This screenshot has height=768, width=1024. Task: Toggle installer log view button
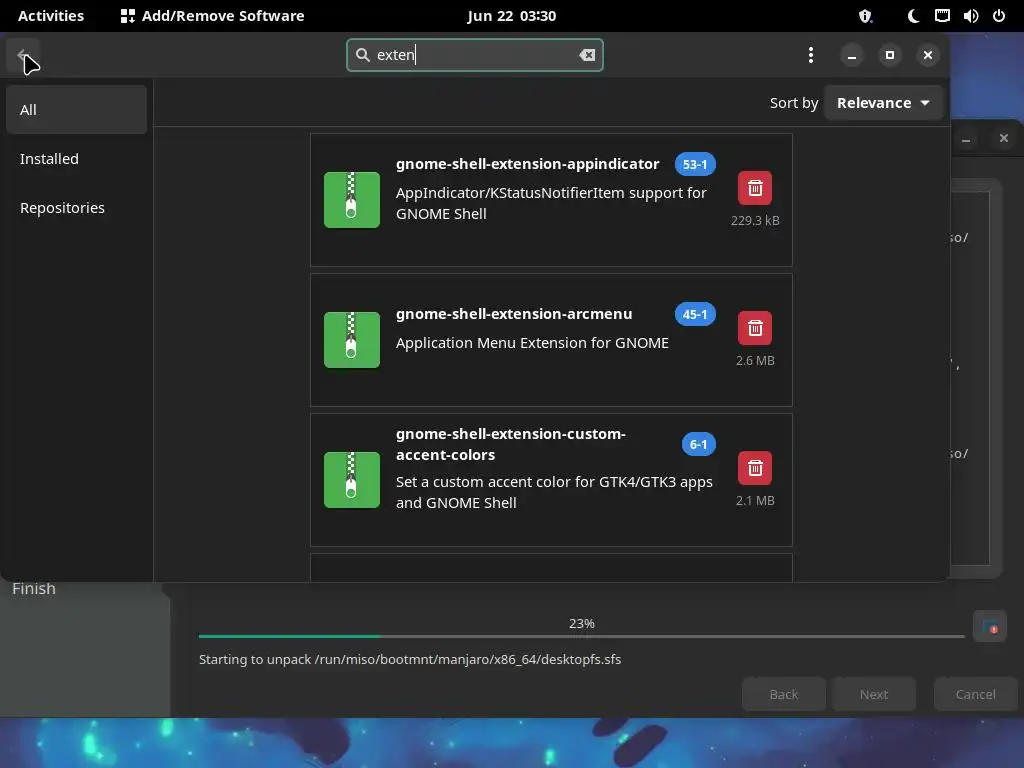(990, 627)
